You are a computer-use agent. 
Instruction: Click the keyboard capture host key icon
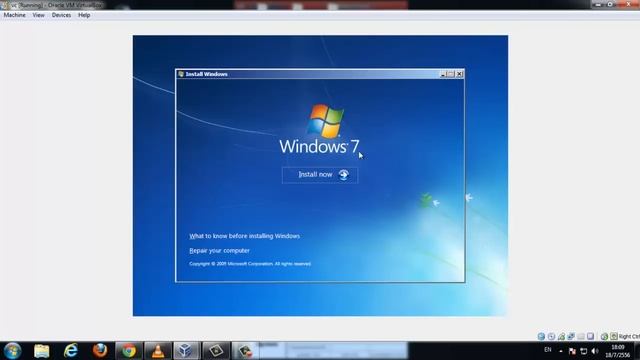[614, 336]
